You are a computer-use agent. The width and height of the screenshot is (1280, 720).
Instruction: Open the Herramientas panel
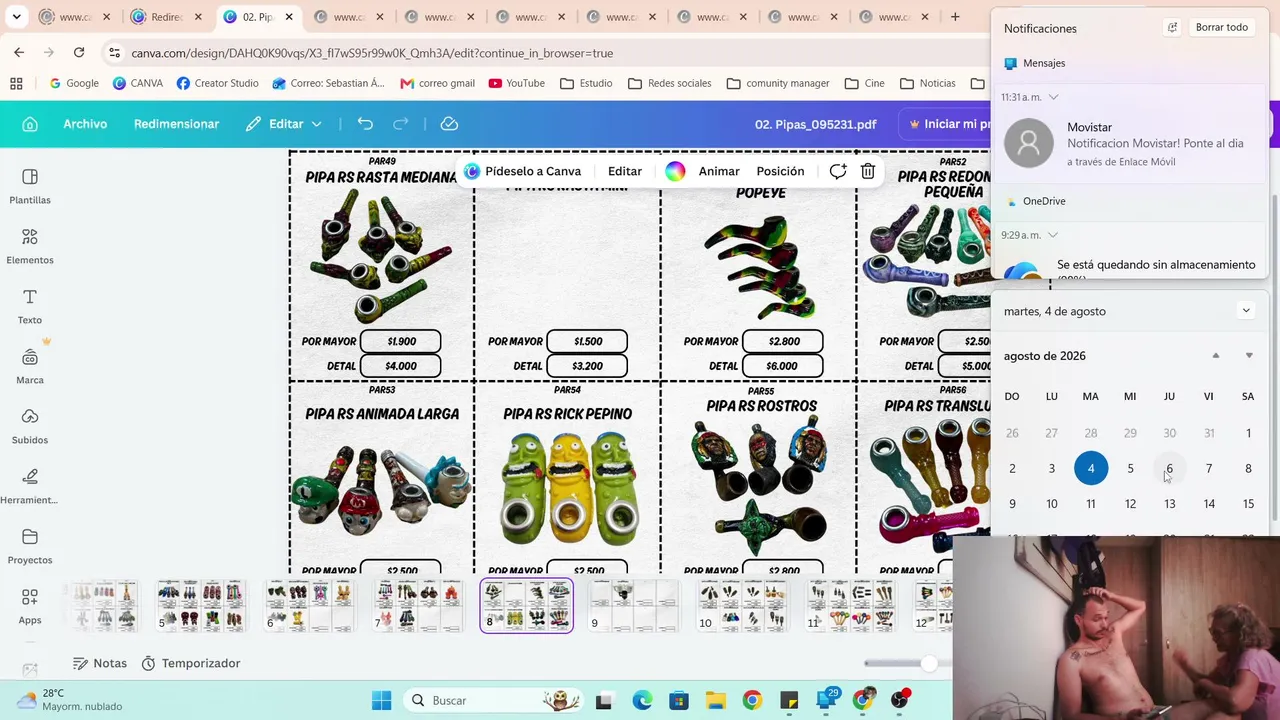pos(30,486)
